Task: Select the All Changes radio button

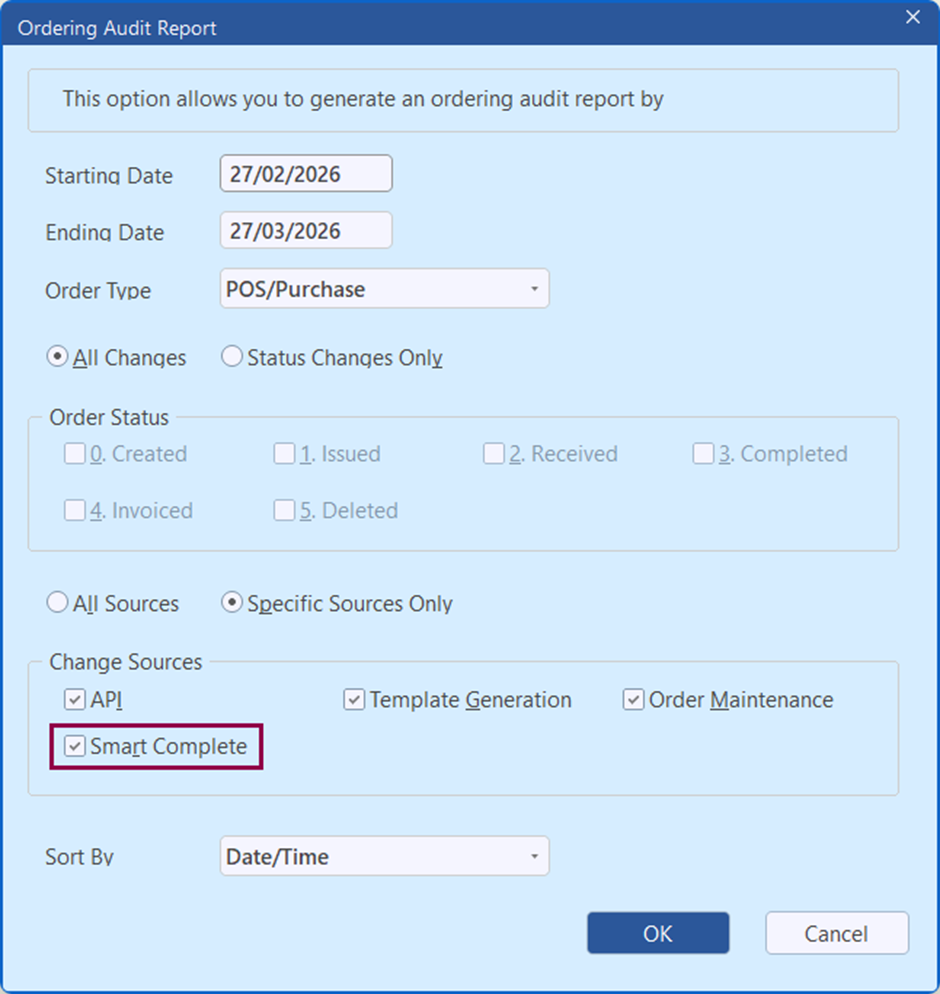Action: (x=58, y=357)
